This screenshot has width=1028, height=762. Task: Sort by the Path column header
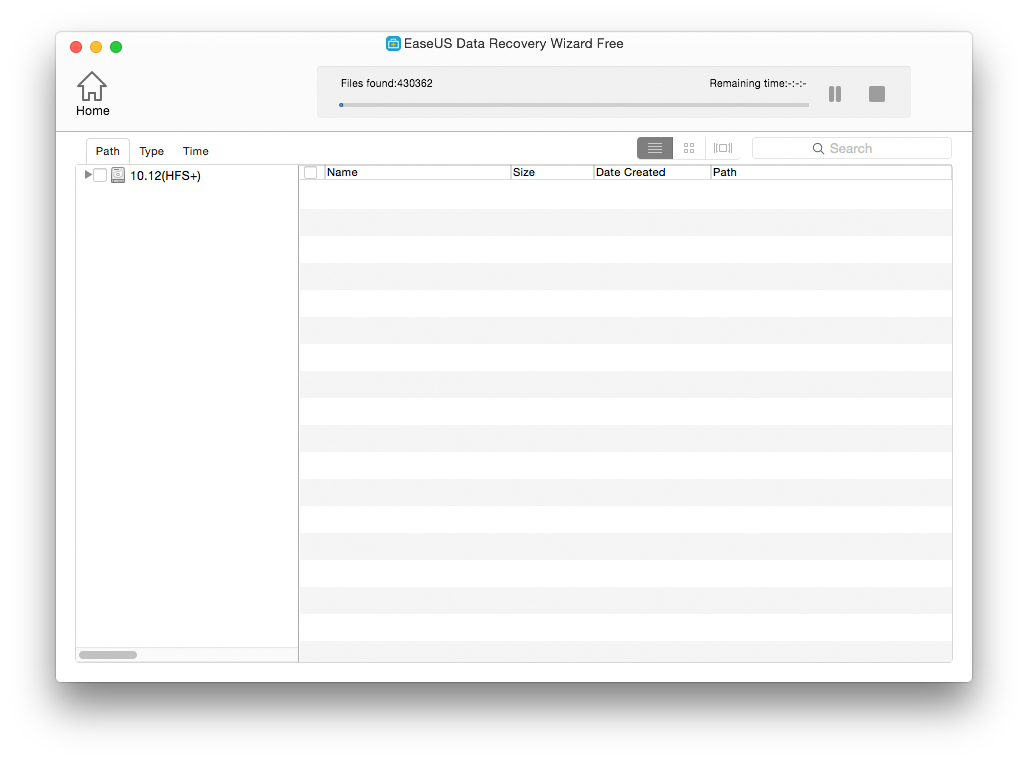click(831, 172)
